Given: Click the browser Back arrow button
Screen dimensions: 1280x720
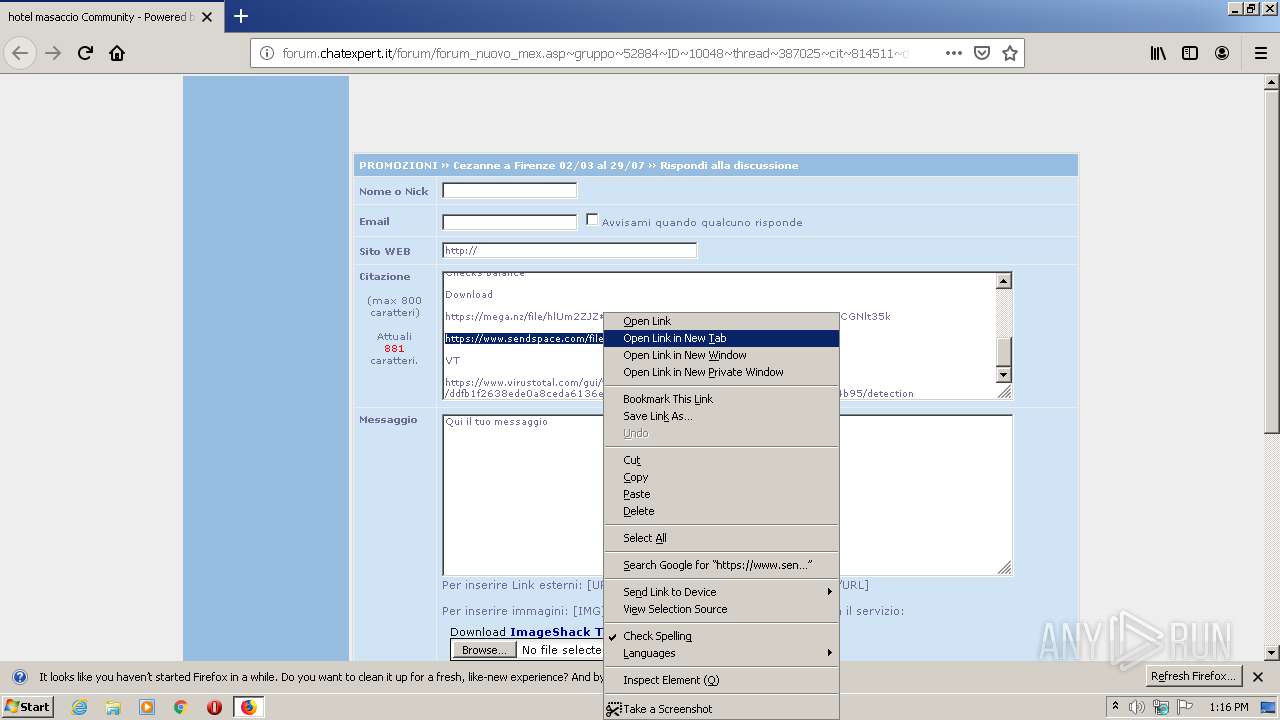Looking at the screenshot, I should coord(20,53).
